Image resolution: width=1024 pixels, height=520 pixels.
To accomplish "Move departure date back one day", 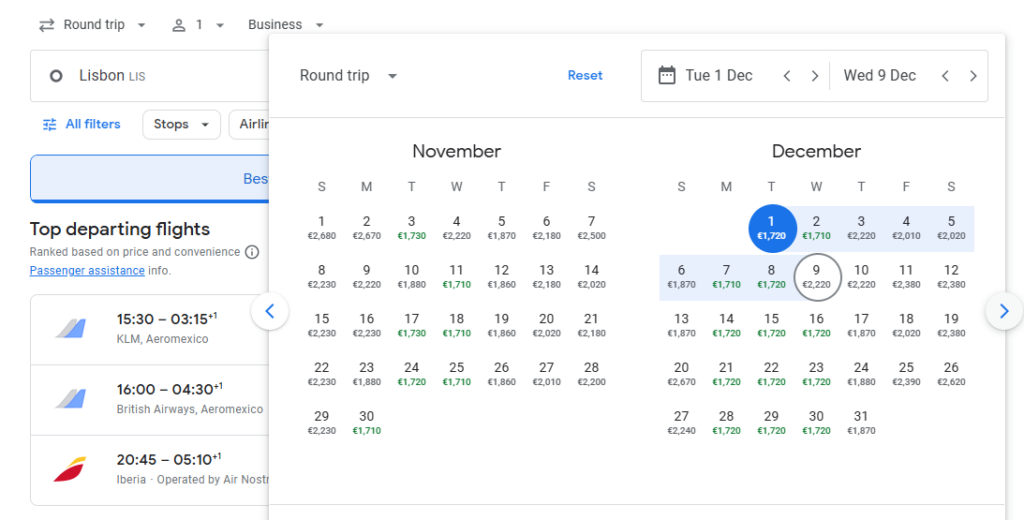I will [787, 76].
